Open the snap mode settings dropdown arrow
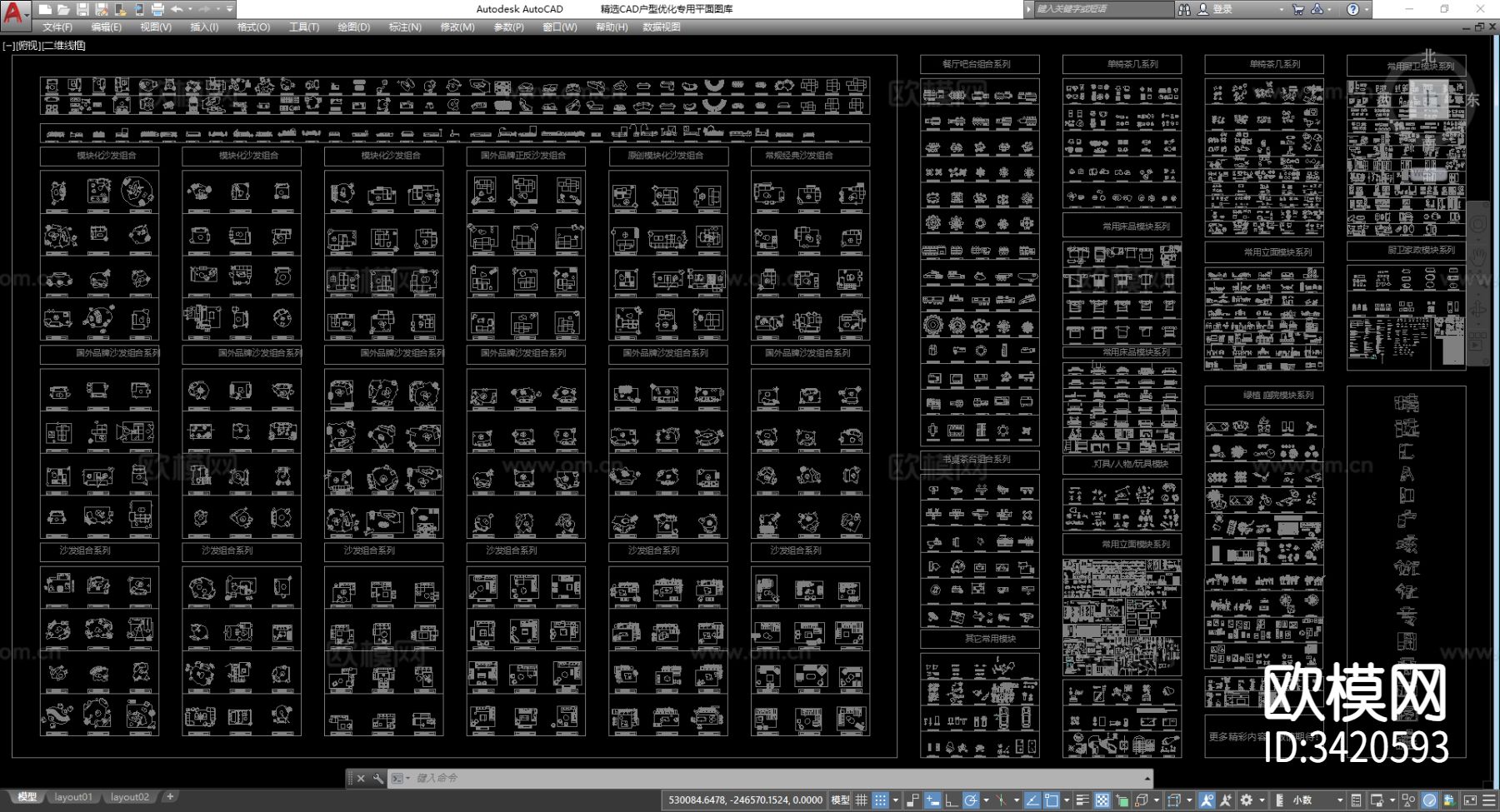Viewport: 1500px width, 812px height. (896, 800)
